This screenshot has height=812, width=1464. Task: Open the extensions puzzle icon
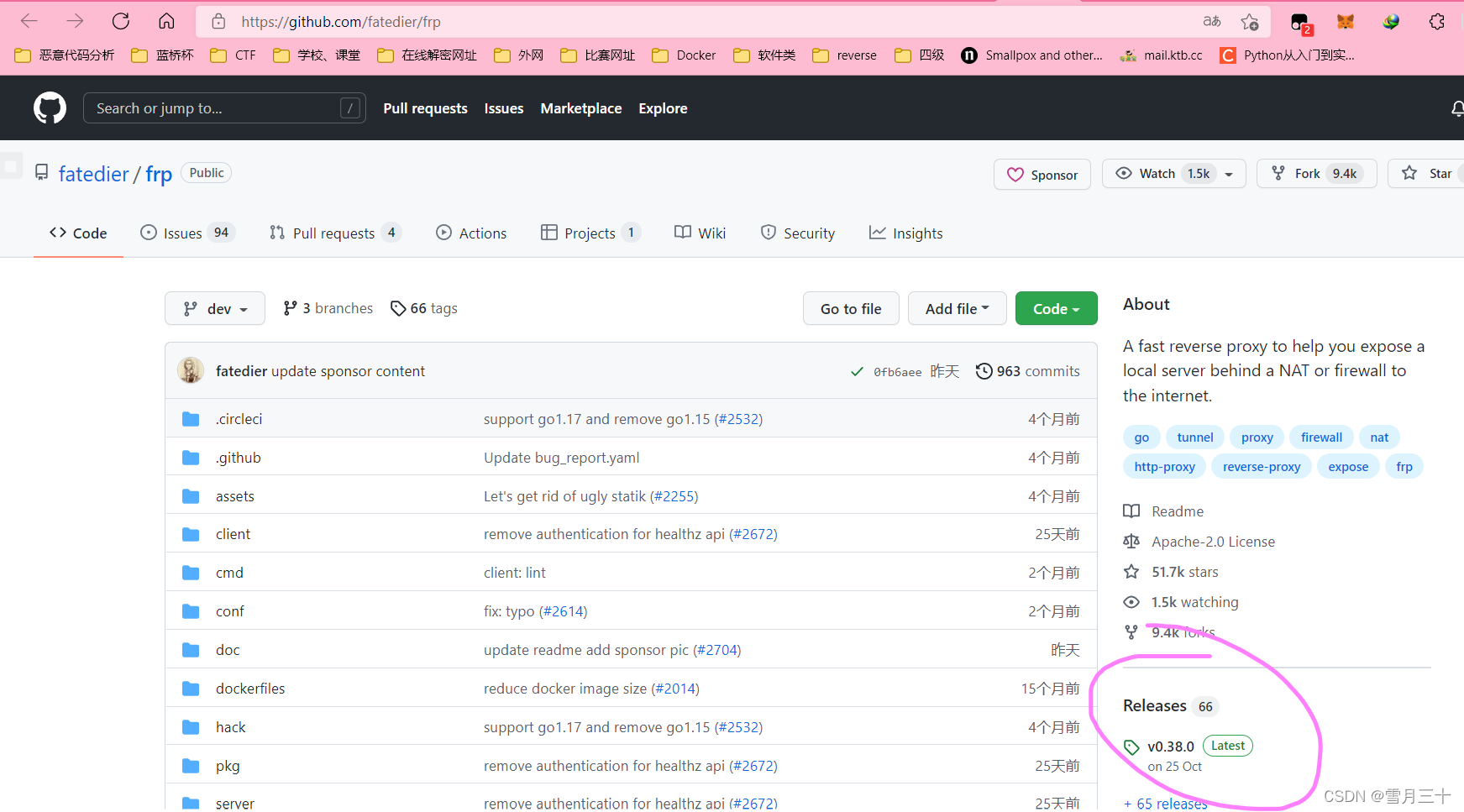[x=1437, y=22]
